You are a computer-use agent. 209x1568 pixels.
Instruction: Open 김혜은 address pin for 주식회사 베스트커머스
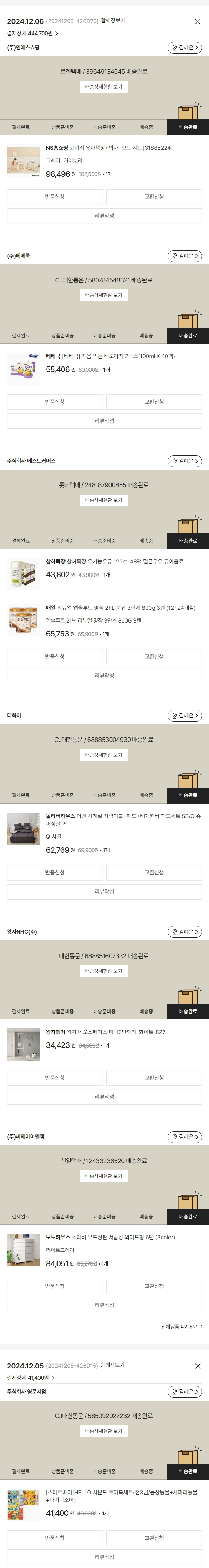coord(185,461)
